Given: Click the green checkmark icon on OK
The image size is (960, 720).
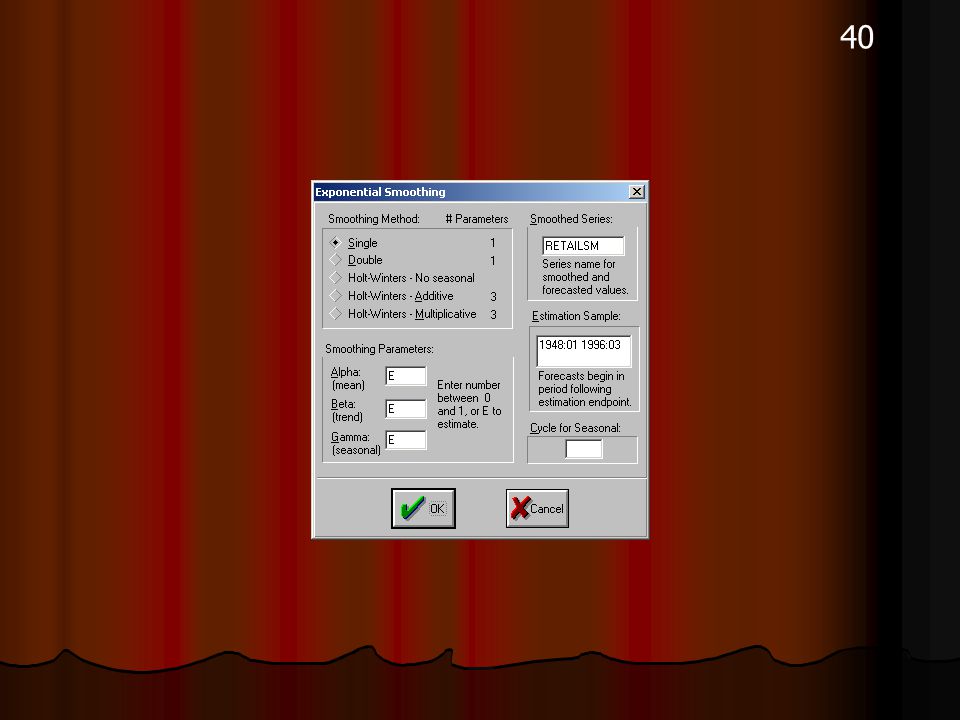Looking at the screenshot, I should coord(412,508).
